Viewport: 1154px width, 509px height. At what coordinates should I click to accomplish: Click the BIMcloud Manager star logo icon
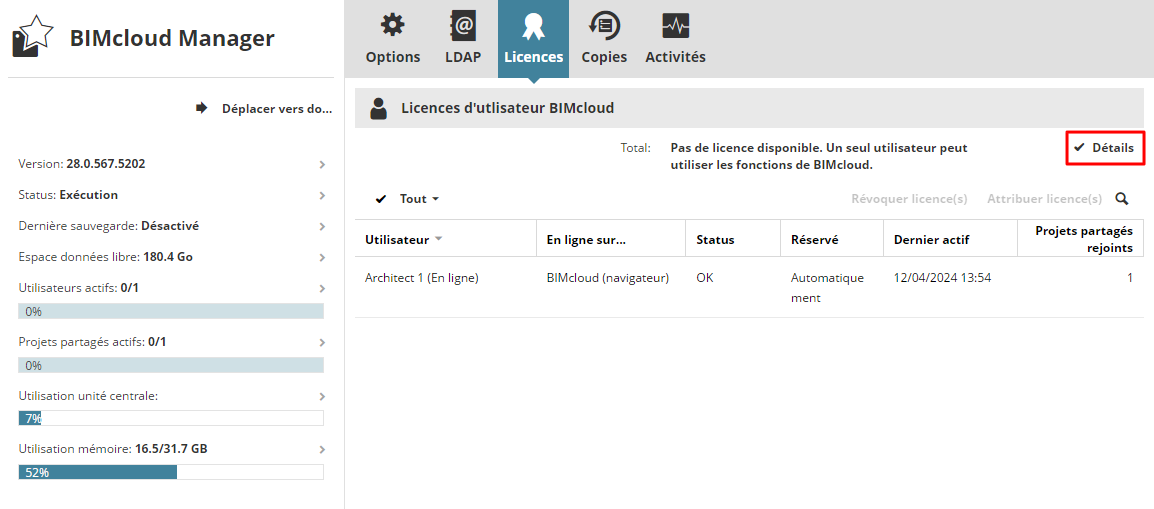[33, 36]
